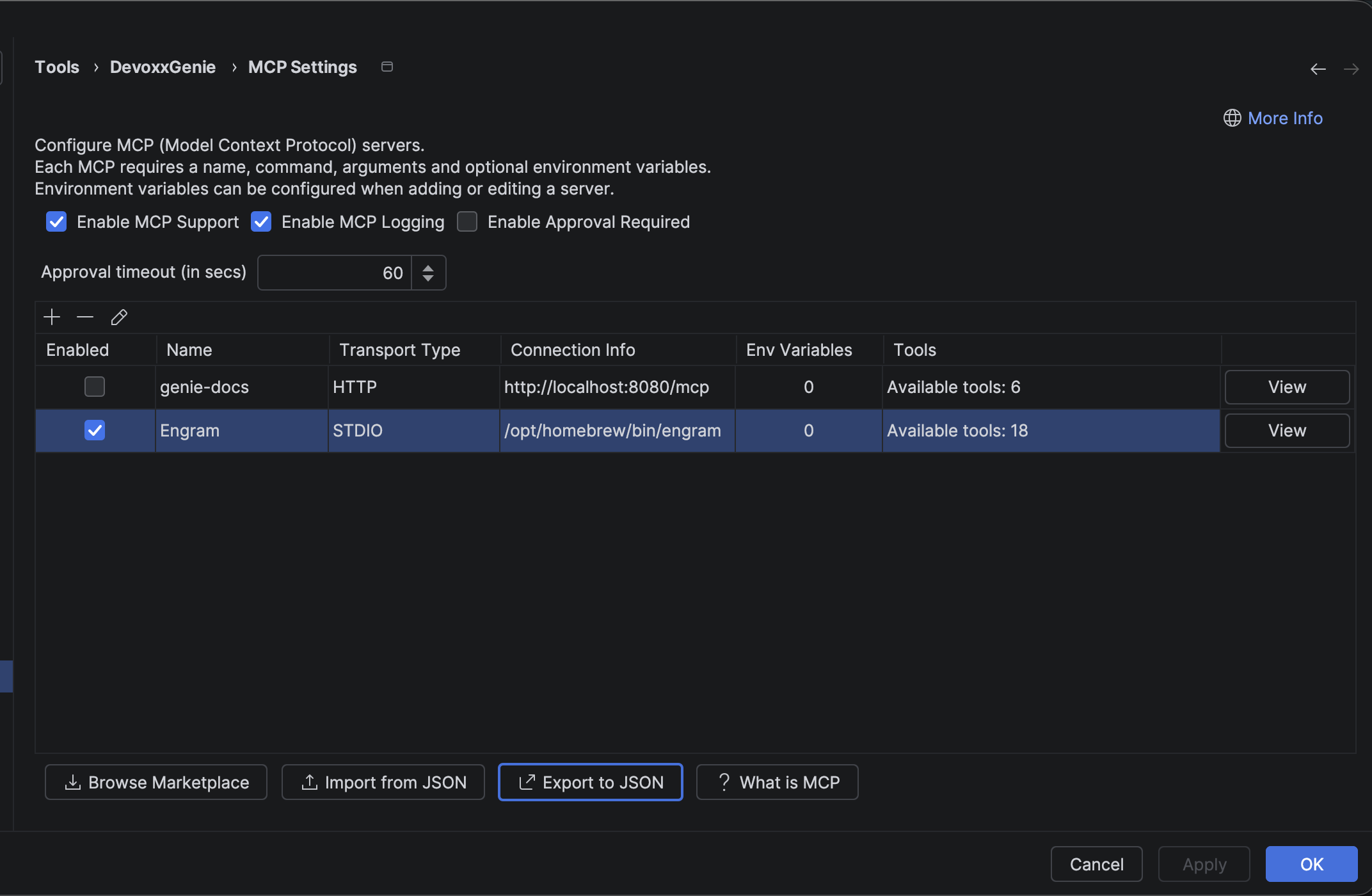
Task: Select the genie-docs name cell
Action: coord(242,387)
